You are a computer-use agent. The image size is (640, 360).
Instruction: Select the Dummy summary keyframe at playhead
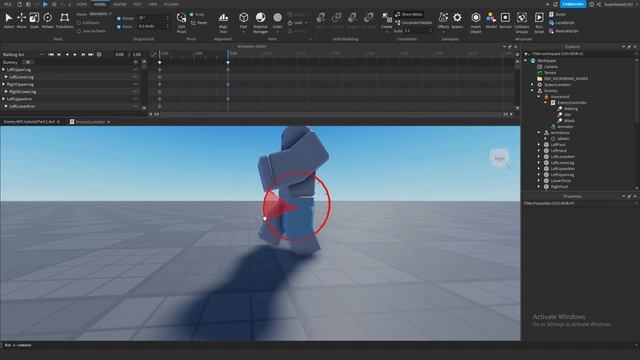coord(228,62)
